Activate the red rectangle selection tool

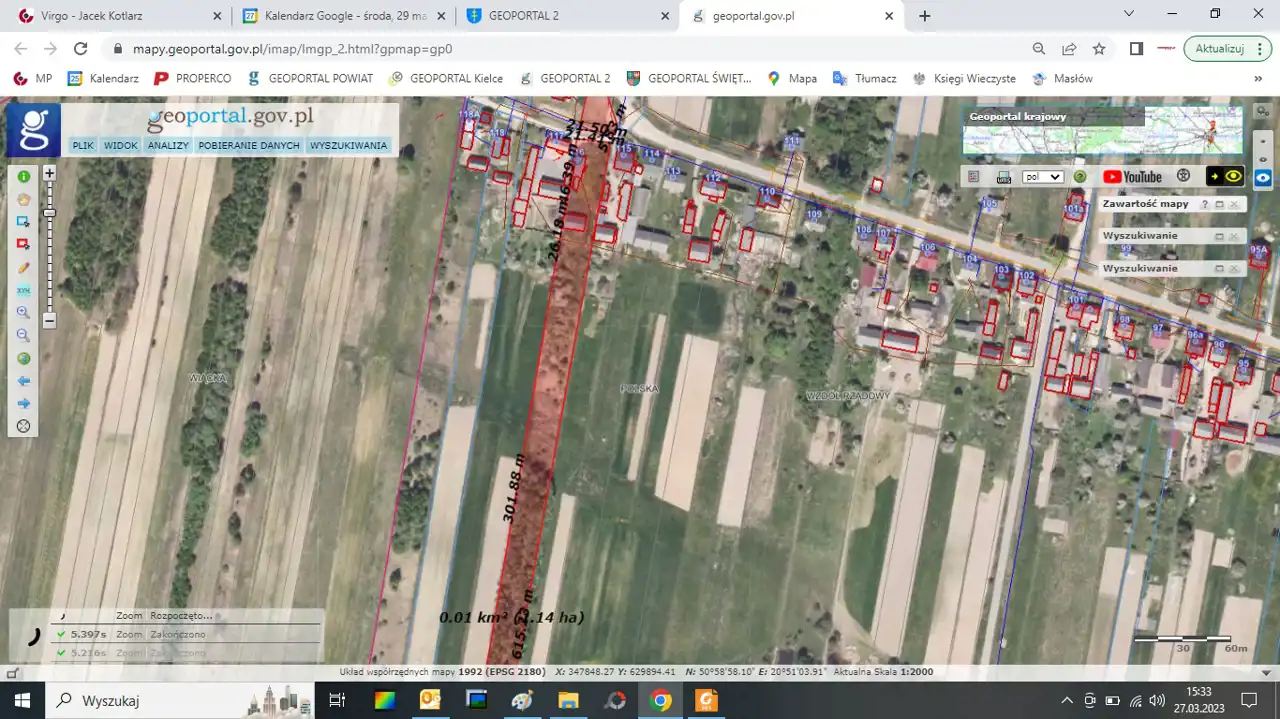pos(23,244)
